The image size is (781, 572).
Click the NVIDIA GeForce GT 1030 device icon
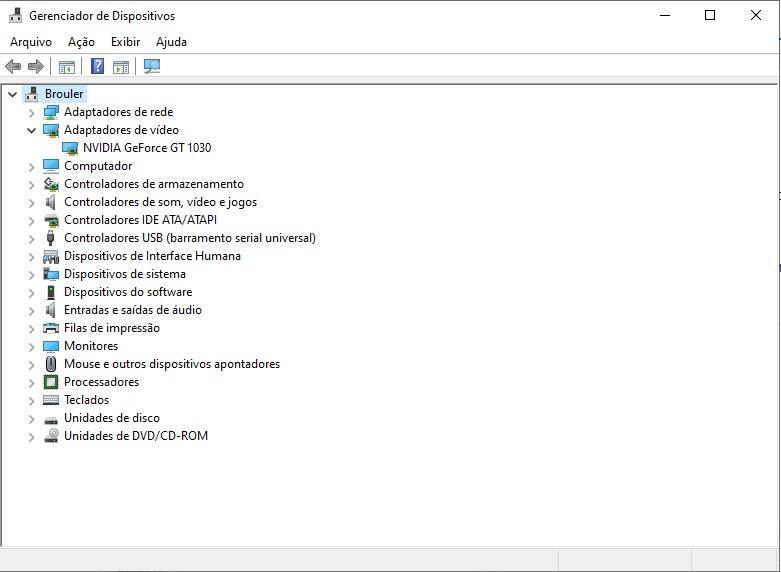[x=70, y=148]
